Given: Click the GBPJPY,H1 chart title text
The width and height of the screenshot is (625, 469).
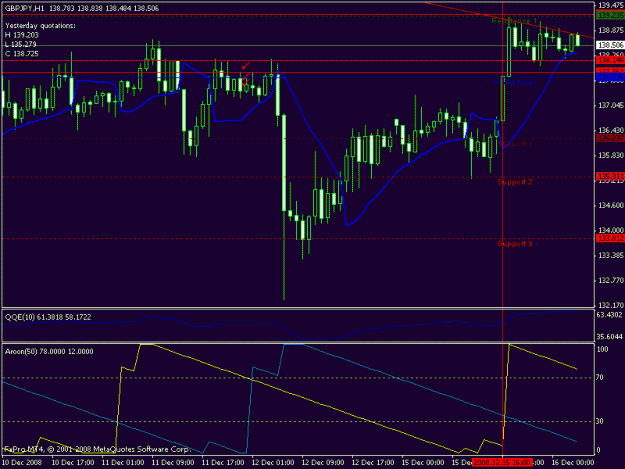Looking at the screenshot, I should 25,8.
